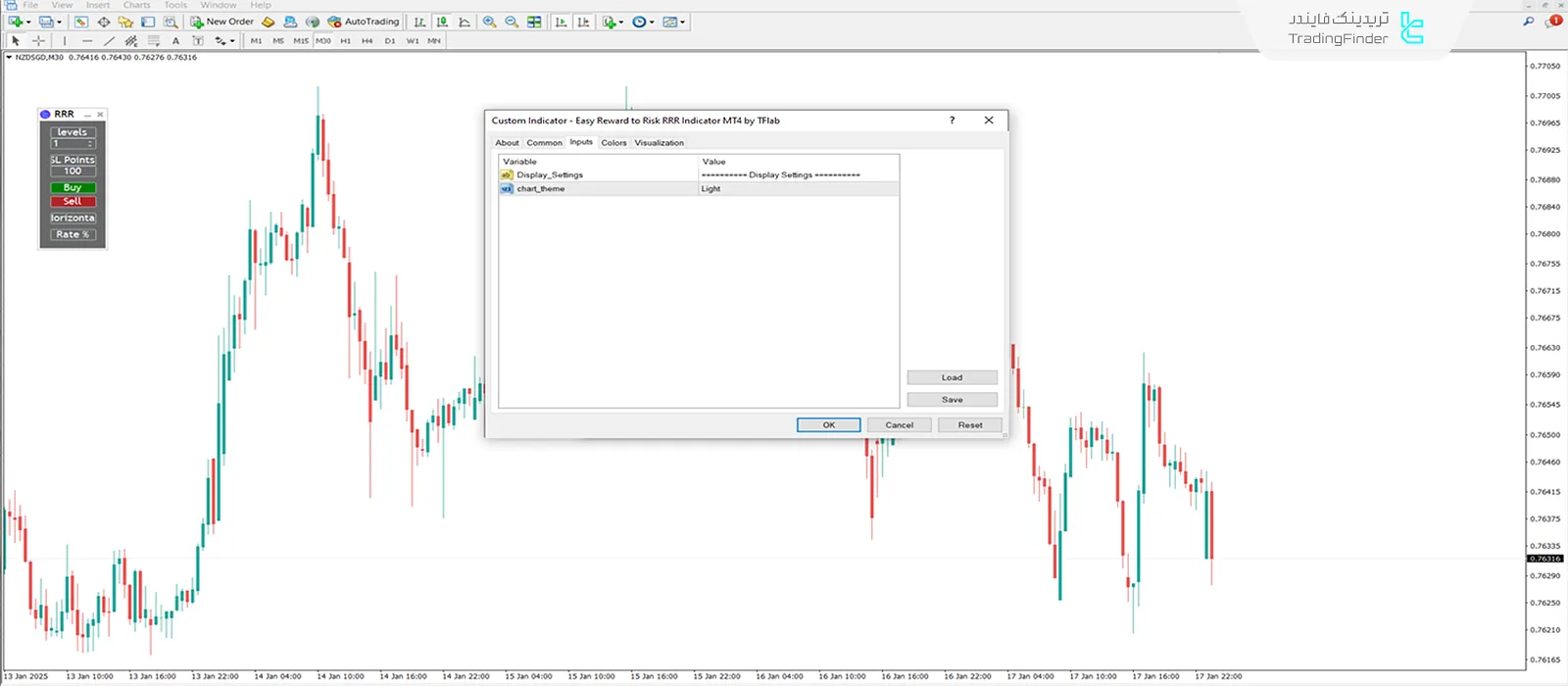Screen dimensions: 1568x686
Task: Open the chart_theme value dropdown
Action: [x=798, y=189]
